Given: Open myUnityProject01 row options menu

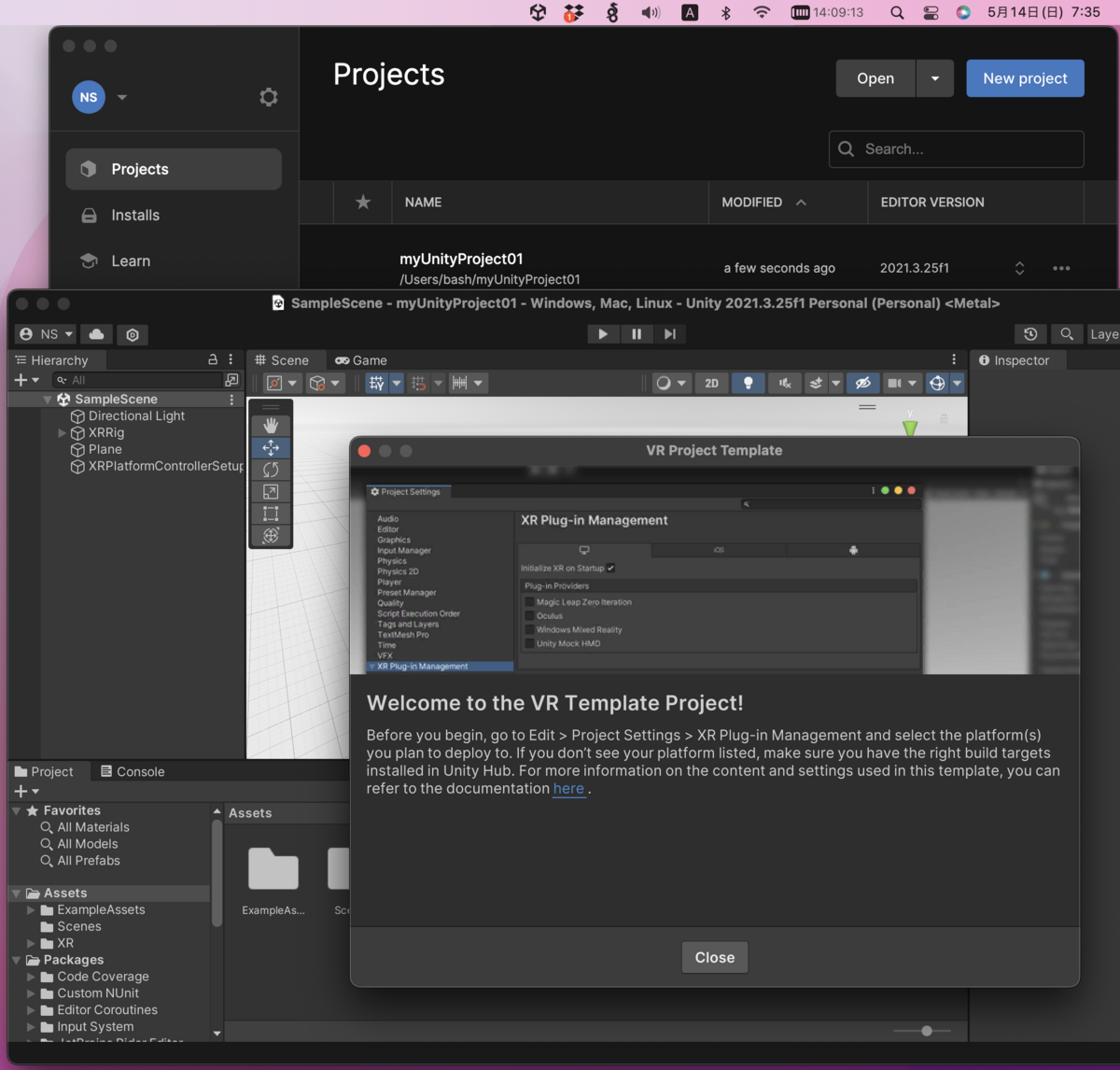Looking at the screenshot, I should tap(1061, 268).
